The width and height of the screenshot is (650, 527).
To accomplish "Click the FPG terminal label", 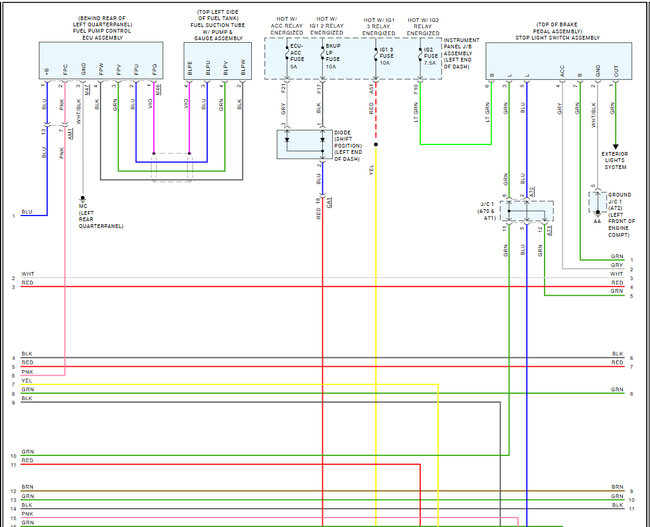I will coord(154,70).
